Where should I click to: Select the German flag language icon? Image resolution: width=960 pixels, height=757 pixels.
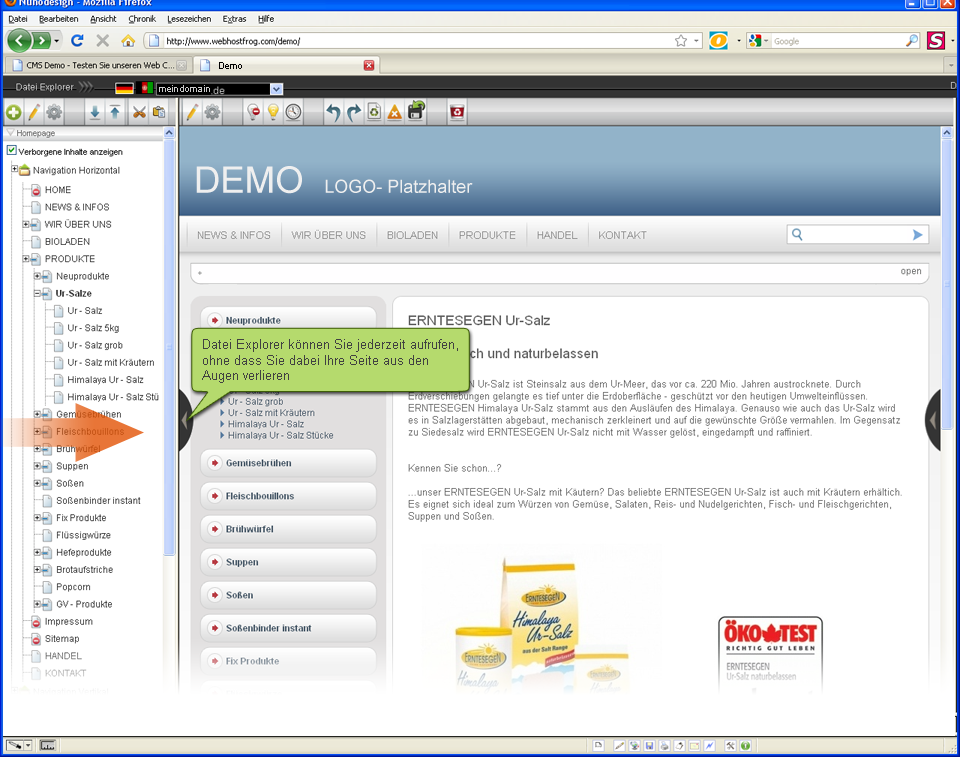tap(124, 88)
